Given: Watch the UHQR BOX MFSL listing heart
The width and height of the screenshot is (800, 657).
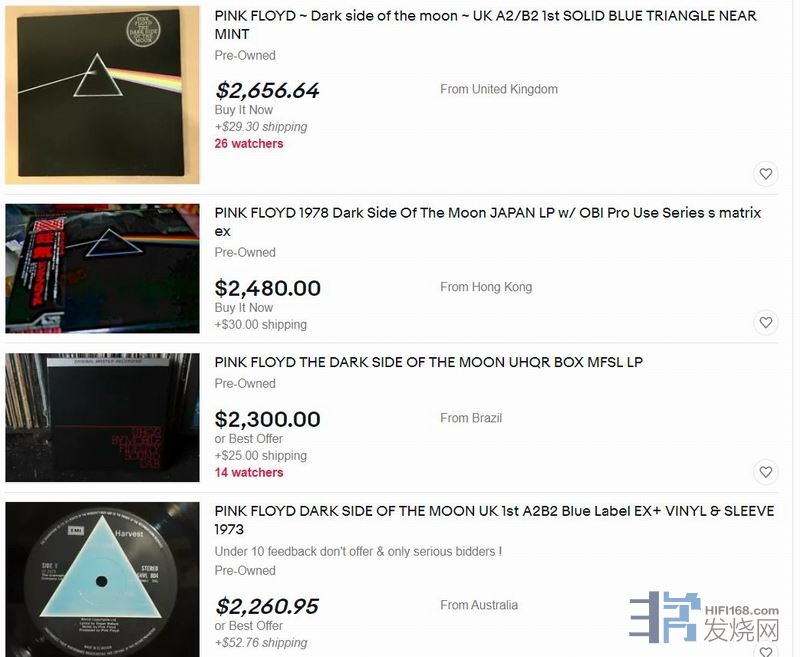Looking at the screenshot, I should tap(765, 472).
